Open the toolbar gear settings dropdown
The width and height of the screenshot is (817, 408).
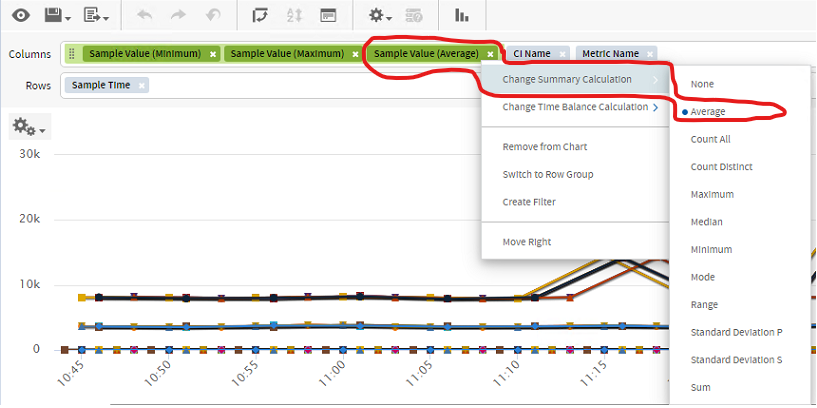tap(379, 15)
